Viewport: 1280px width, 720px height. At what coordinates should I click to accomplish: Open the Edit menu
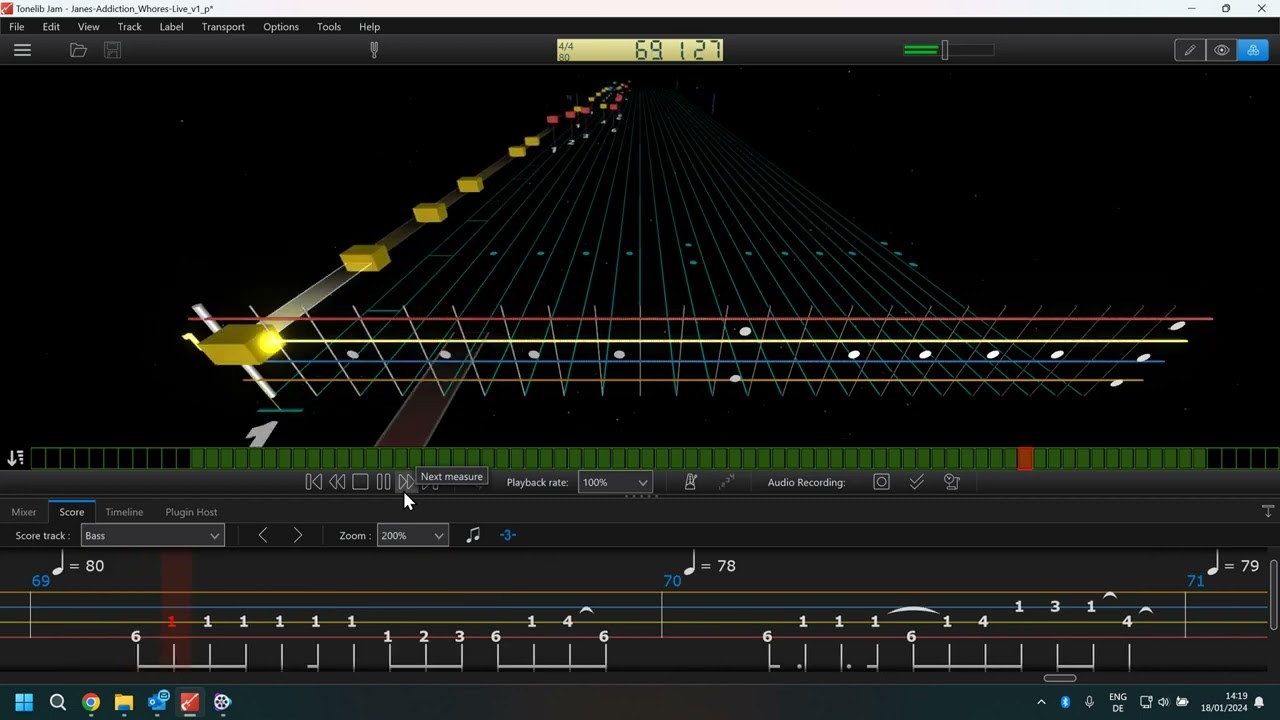coord(51,27)
